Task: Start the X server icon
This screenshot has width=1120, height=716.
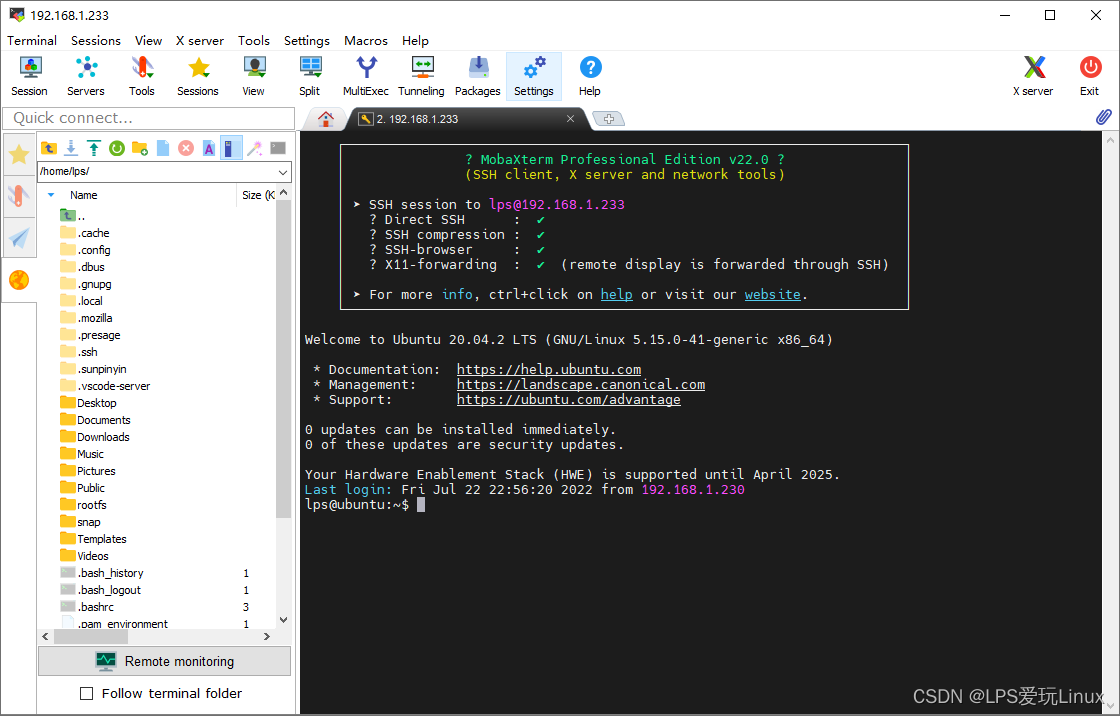Action: [1033, 76]
